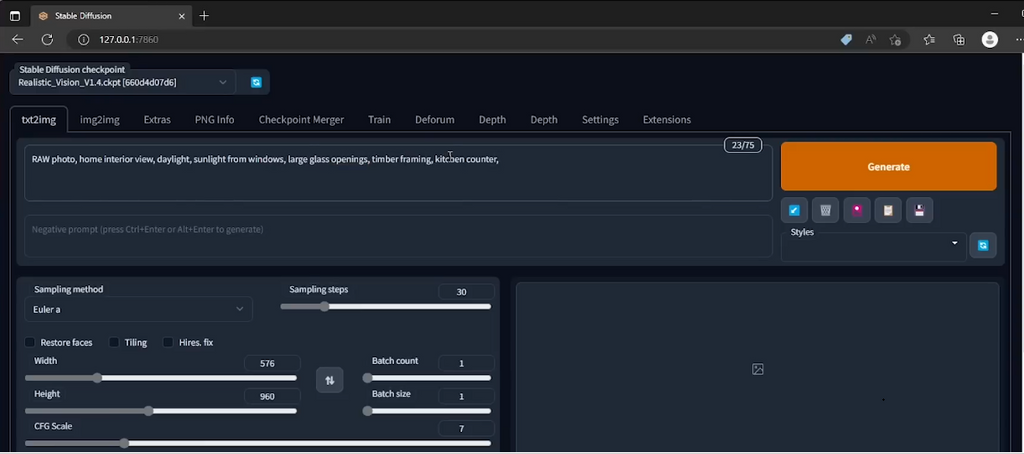Adjust the Batch count slider
The image size is (1024, 454).
[x=427, y=378]
